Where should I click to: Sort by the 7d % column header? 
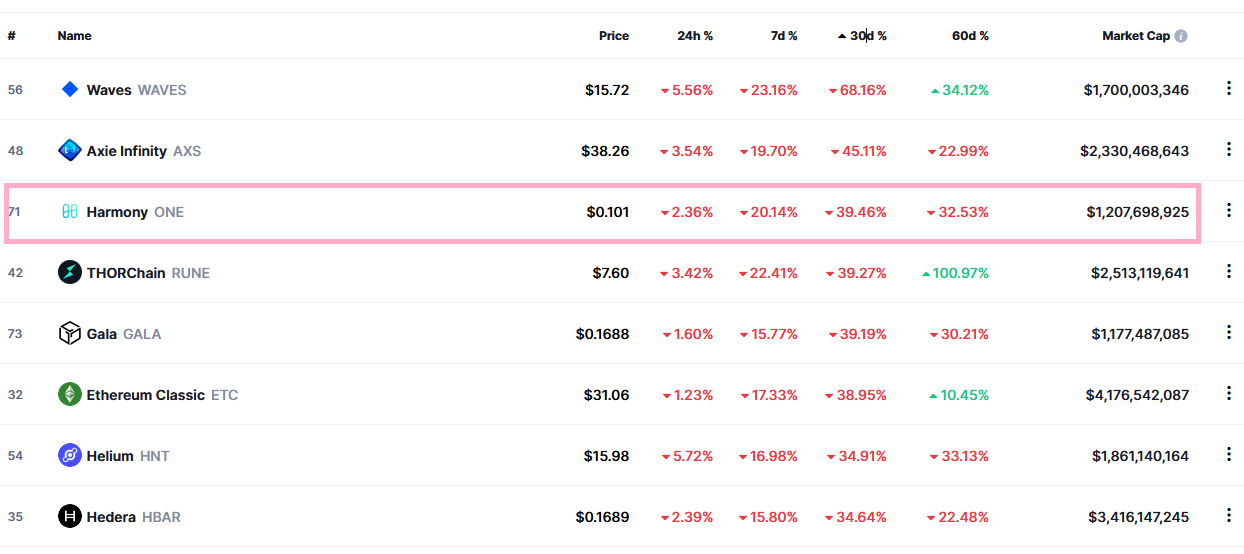784,36
